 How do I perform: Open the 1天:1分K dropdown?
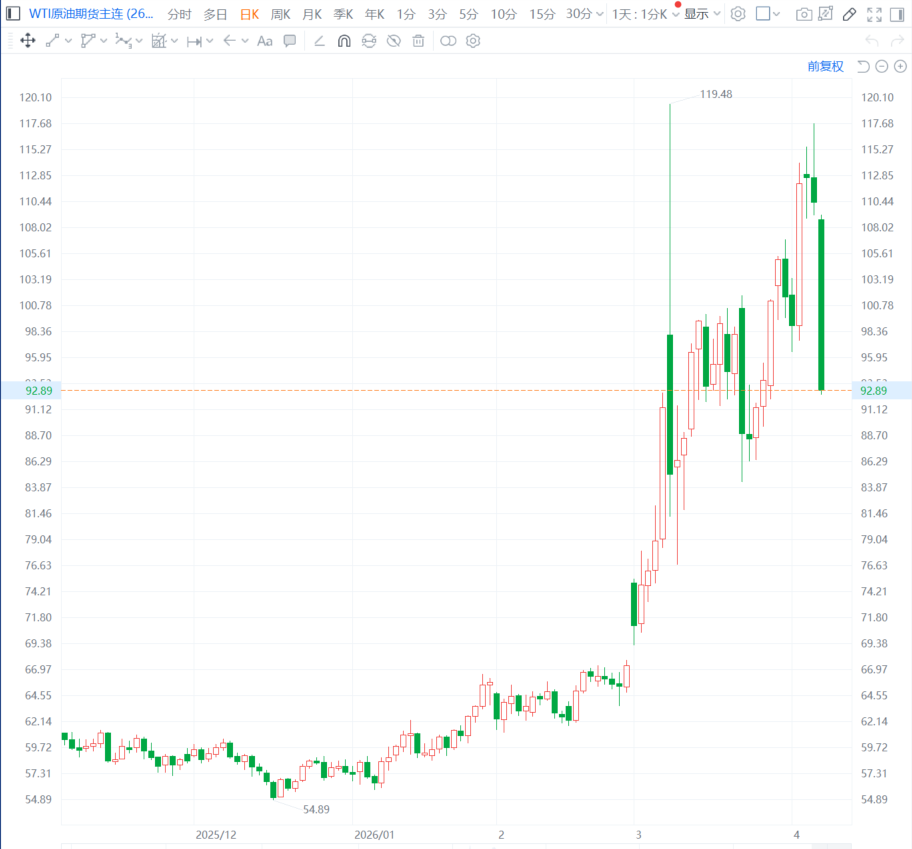[x=646, y=14]
